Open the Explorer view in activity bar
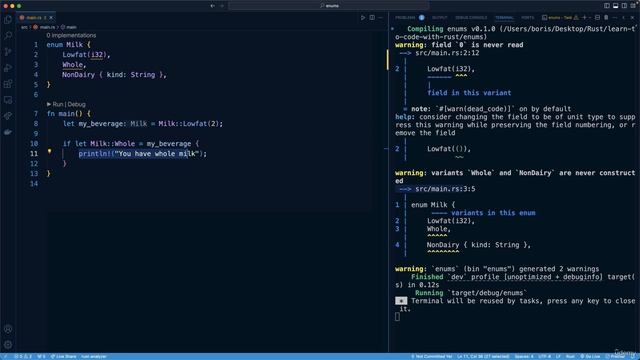The width and height of the screenshot is (640, 360). [8, 20]
